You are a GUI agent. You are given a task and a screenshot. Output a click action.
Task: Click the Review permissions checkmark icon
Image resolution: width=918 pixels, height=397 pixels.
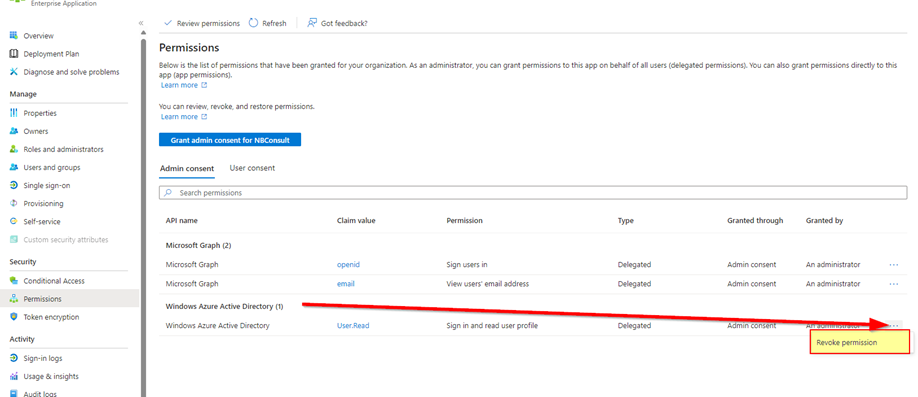pyautogui.click(x=168, y=23)
